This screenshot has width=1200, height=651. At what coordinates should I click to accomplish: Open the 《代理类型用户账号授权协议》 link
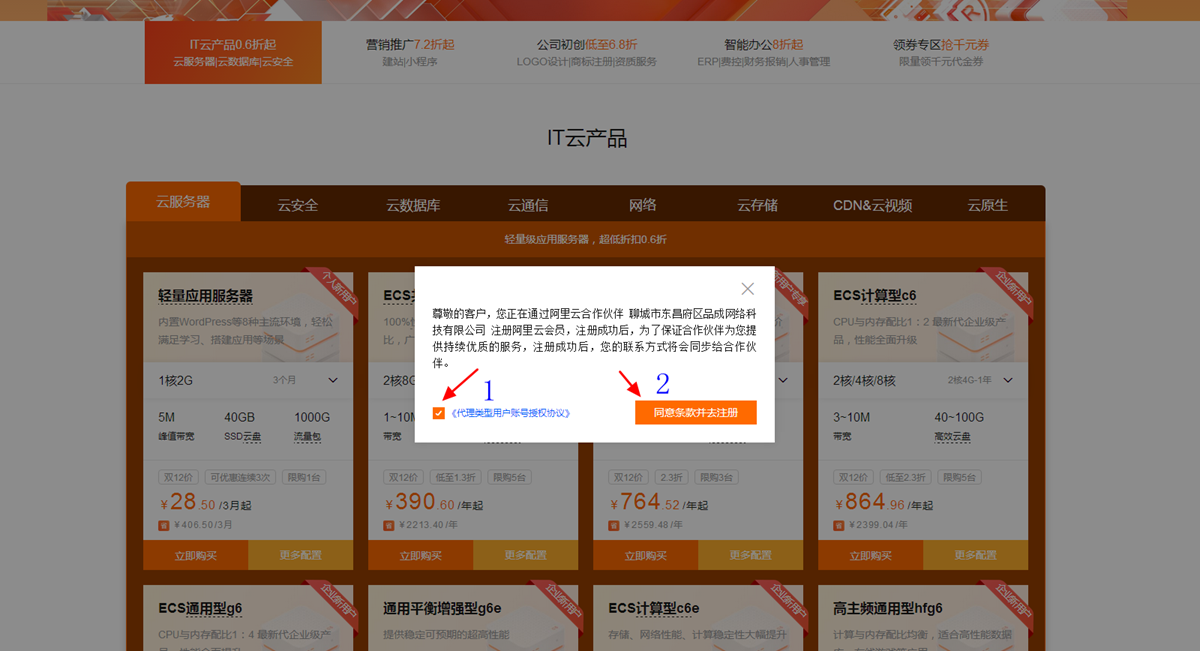510,413
